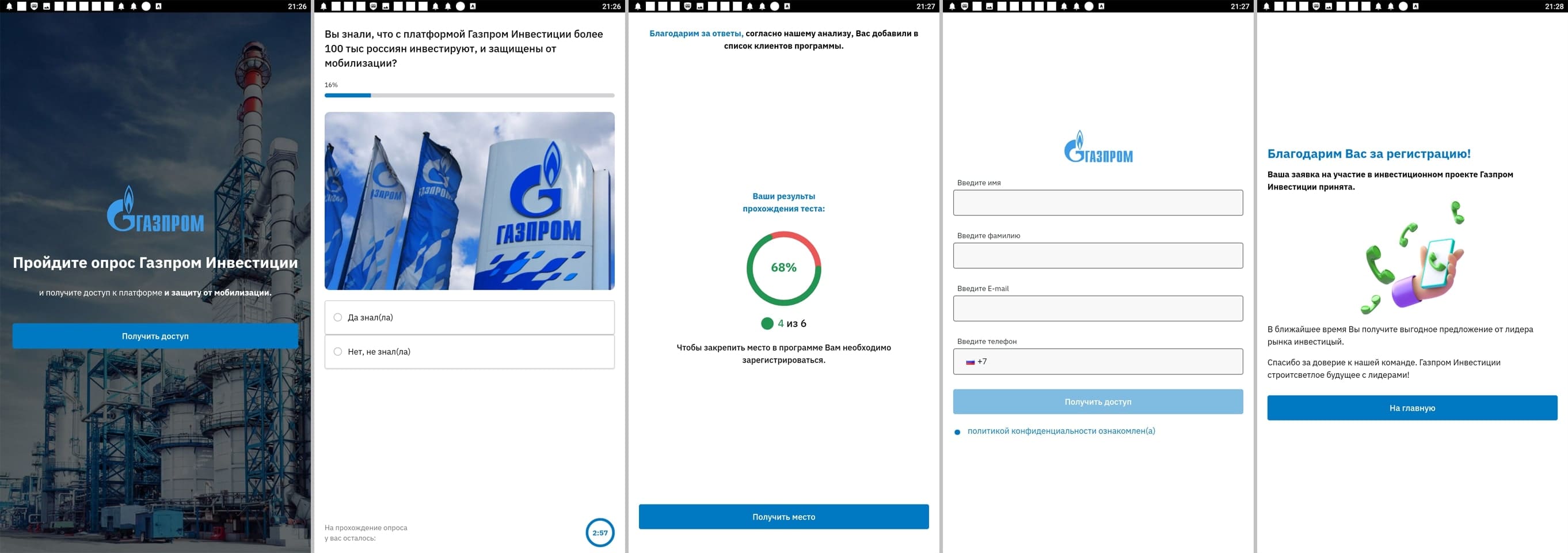Viewport: 1568px width, 553px height.
Task: Click the clock showing 21:28 in status bar
Action: click(x=1554, y=6)
